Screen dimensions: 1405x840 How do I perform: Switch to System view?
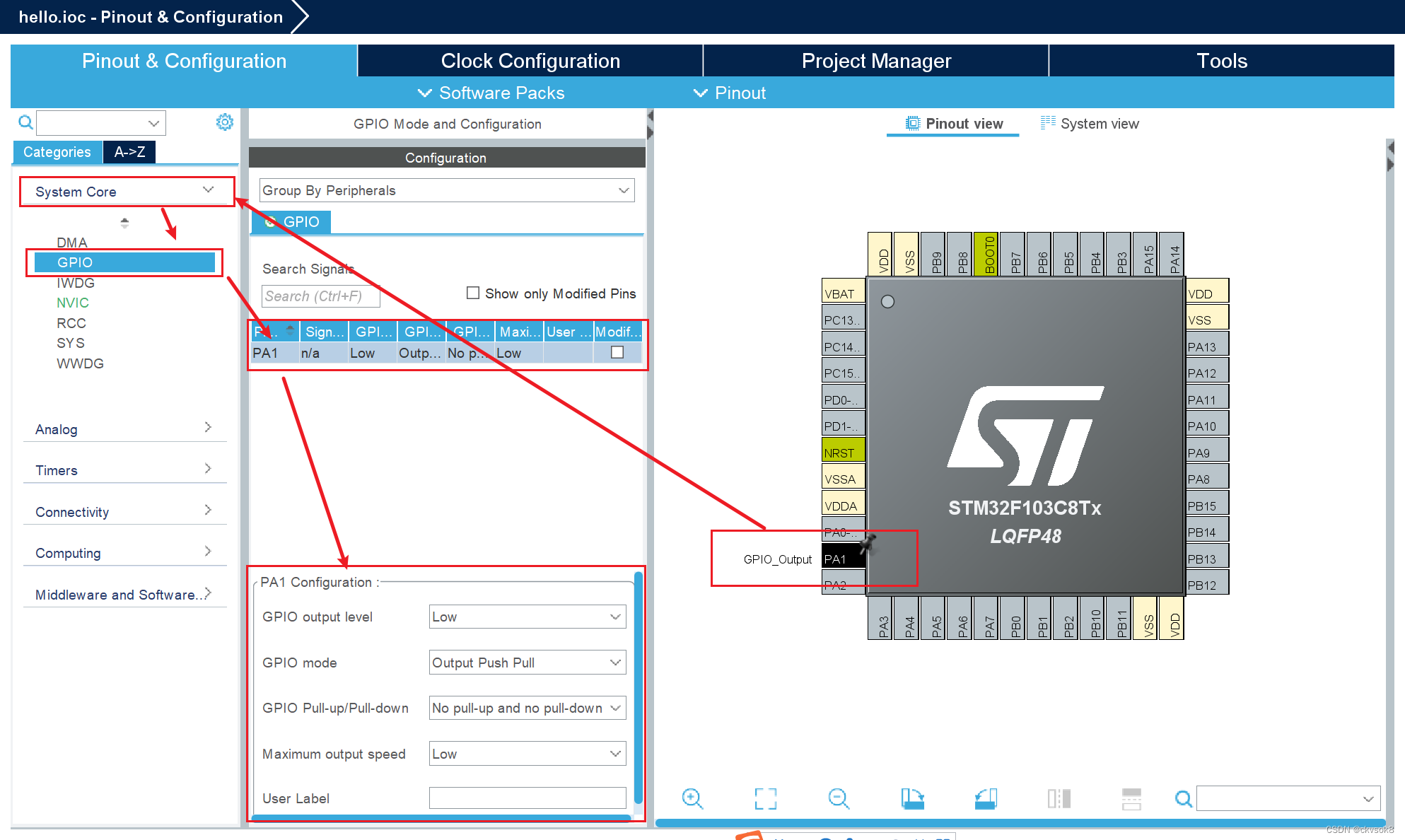[x=1090, y=124]
